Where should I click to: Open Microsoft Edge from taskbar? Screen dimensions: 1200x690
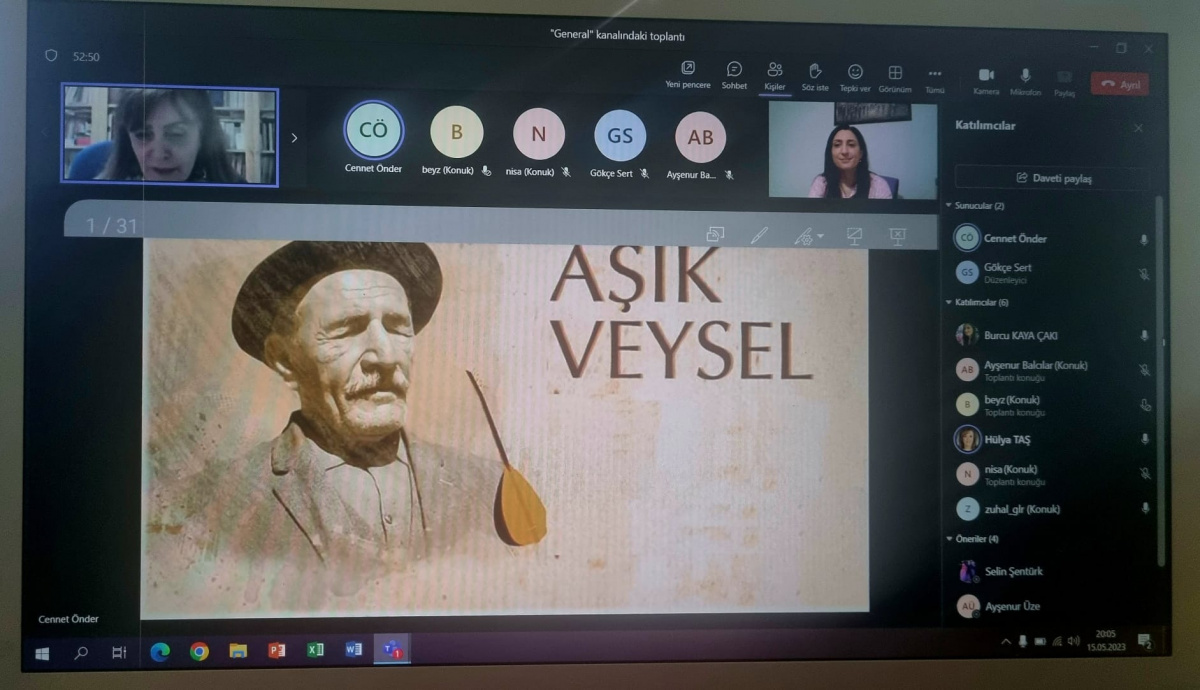(160, 652)
